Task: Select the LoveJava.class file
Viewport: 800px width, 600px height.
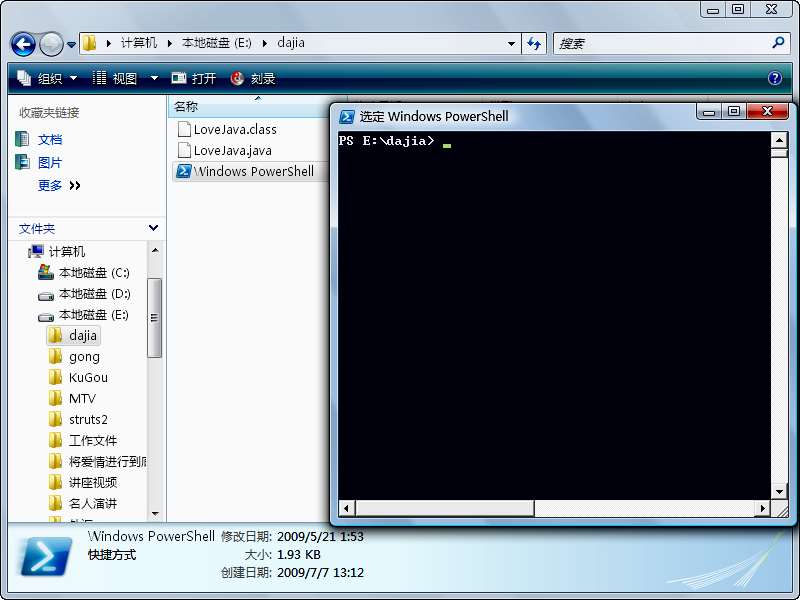Action: (227, 130)
